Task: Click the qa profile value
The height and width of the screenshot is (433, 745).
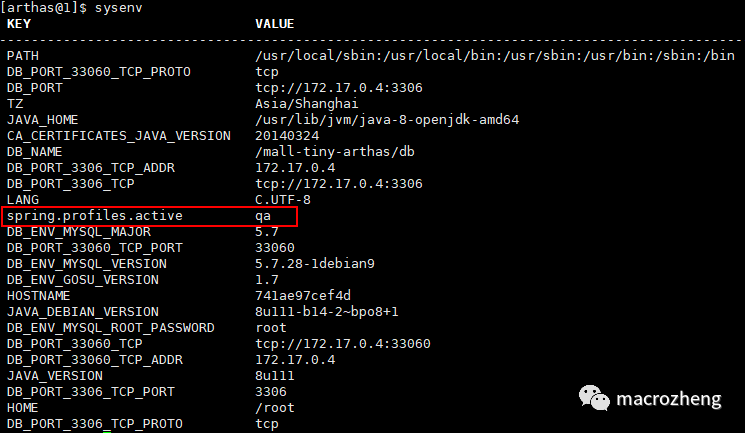Action: (x=263, y=217)
